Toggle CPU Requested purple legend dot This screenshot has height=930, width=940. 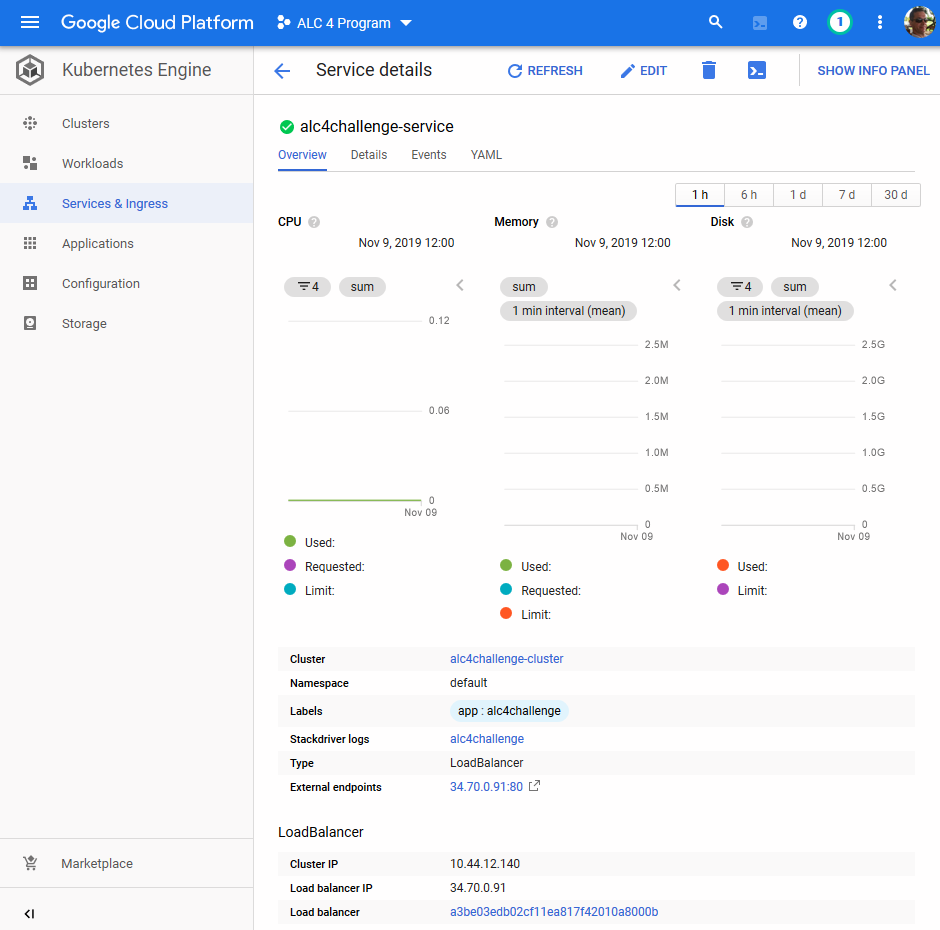[x=290, y=565]
